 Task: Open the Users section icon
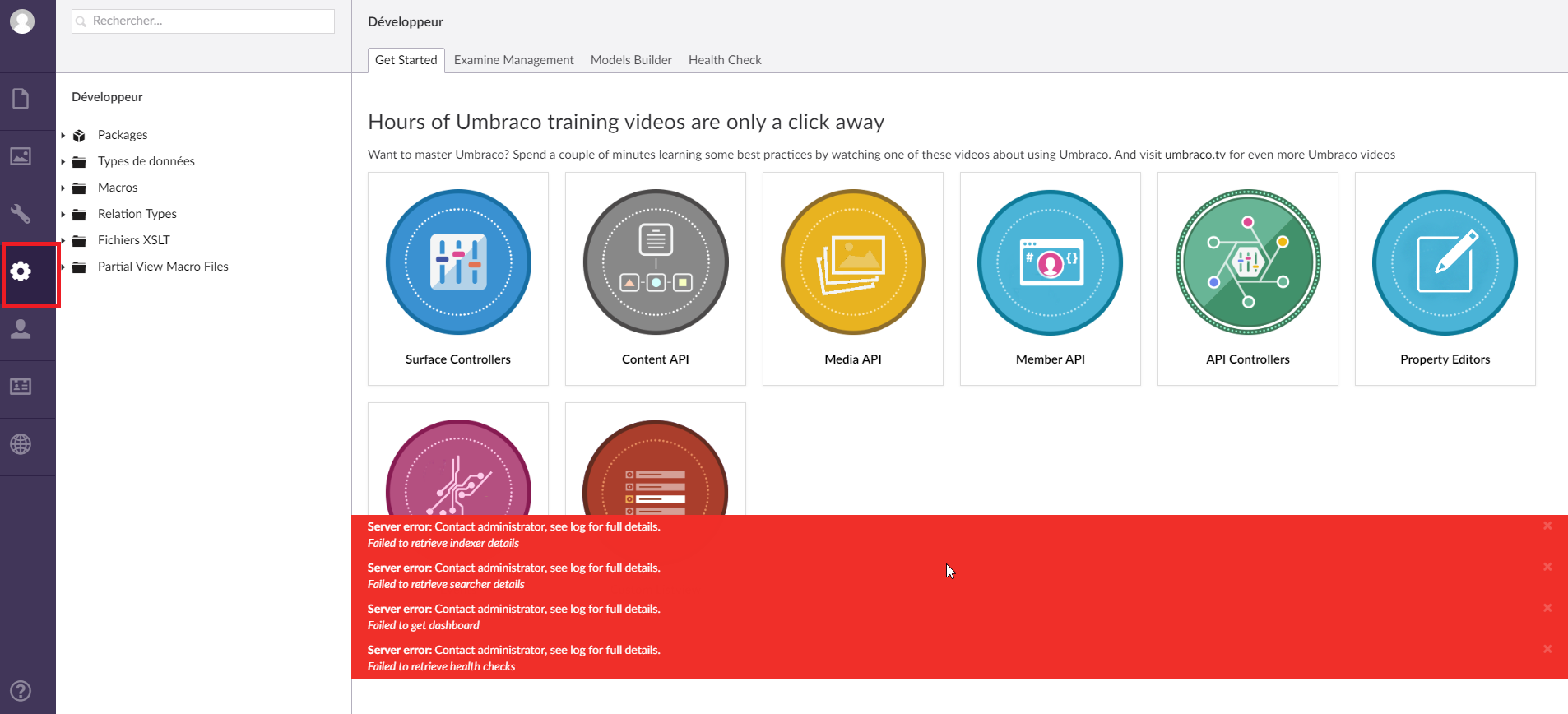point(21,329)
